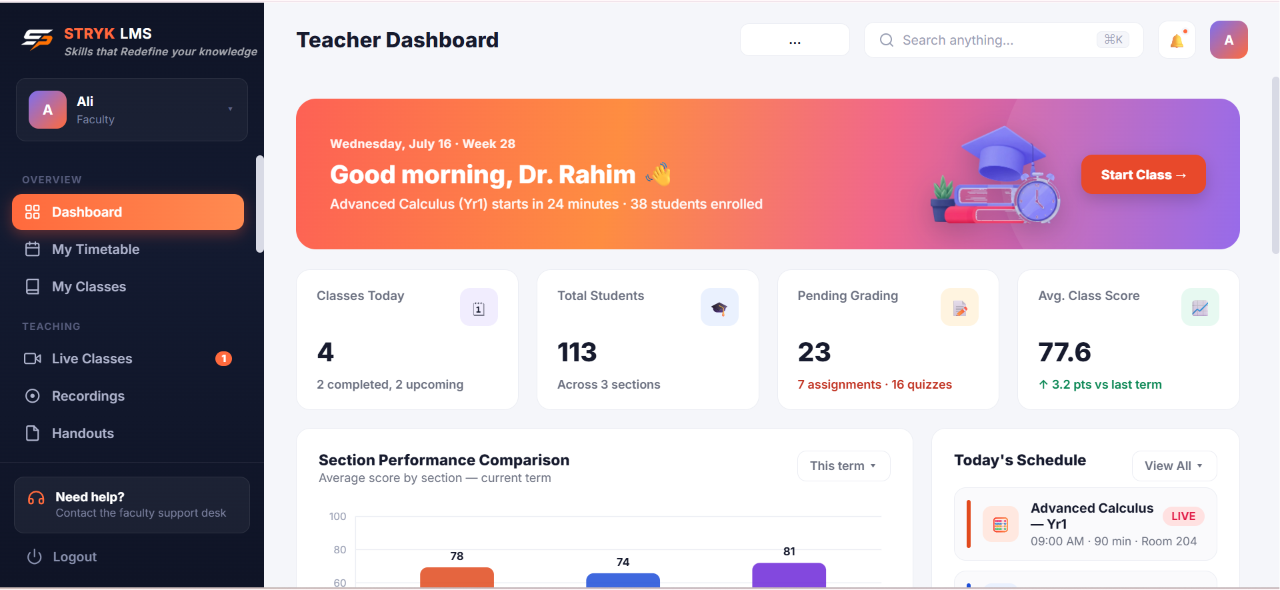Click the Total Students value 113
The height and width of the screenshot is (590, 1280).
click(577, 352)
